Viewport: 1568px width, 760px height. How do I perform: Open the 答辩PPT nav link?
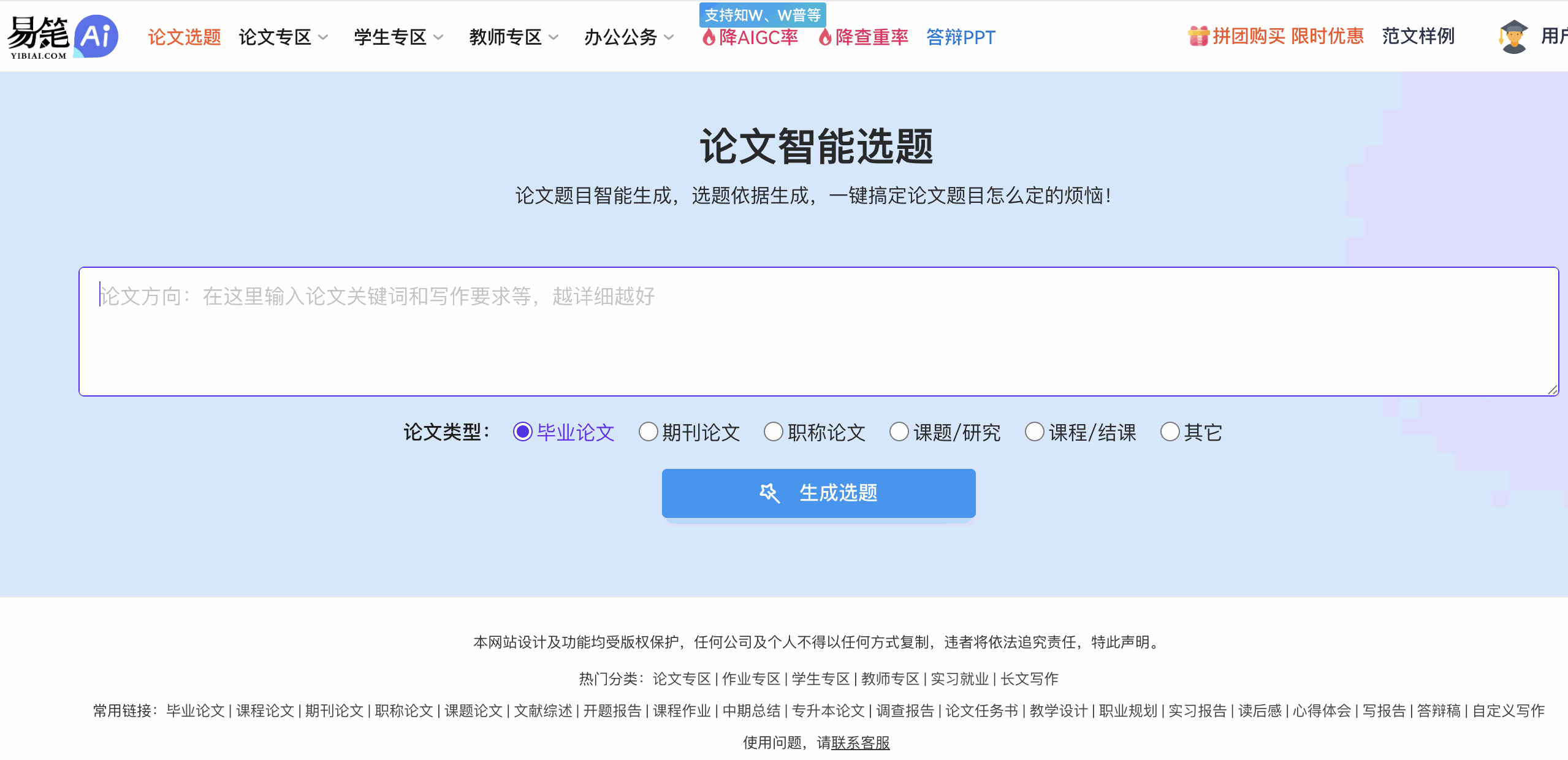click(961, 37)
